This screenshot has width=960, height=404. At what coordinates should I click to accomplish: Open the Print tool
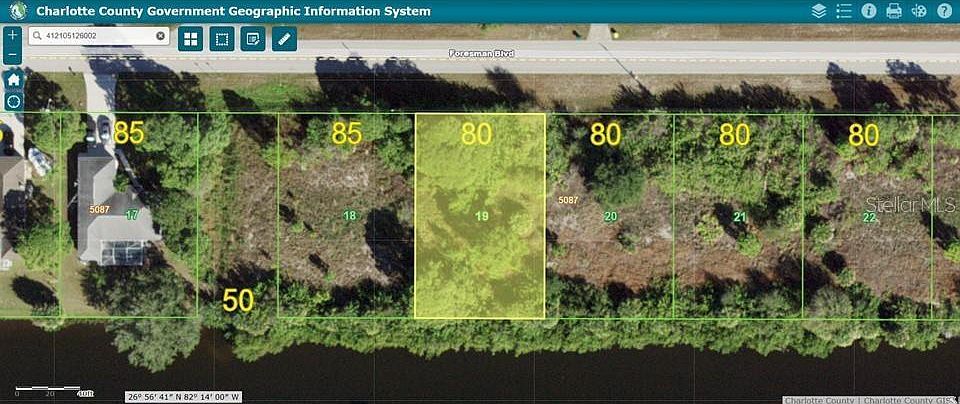coord(894,11)
